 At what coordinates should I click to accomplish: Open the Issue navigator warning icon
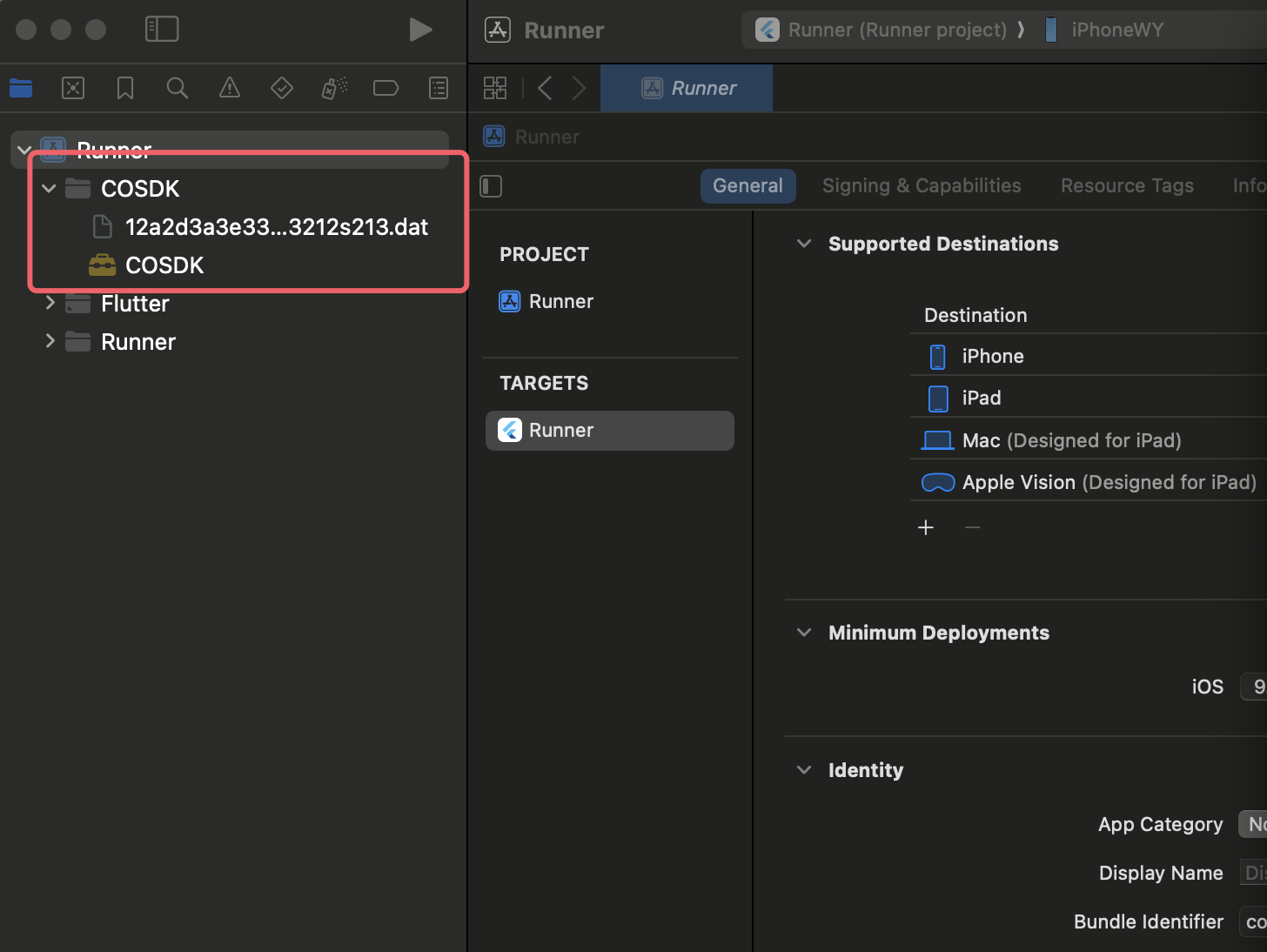(x=230, y=88)
